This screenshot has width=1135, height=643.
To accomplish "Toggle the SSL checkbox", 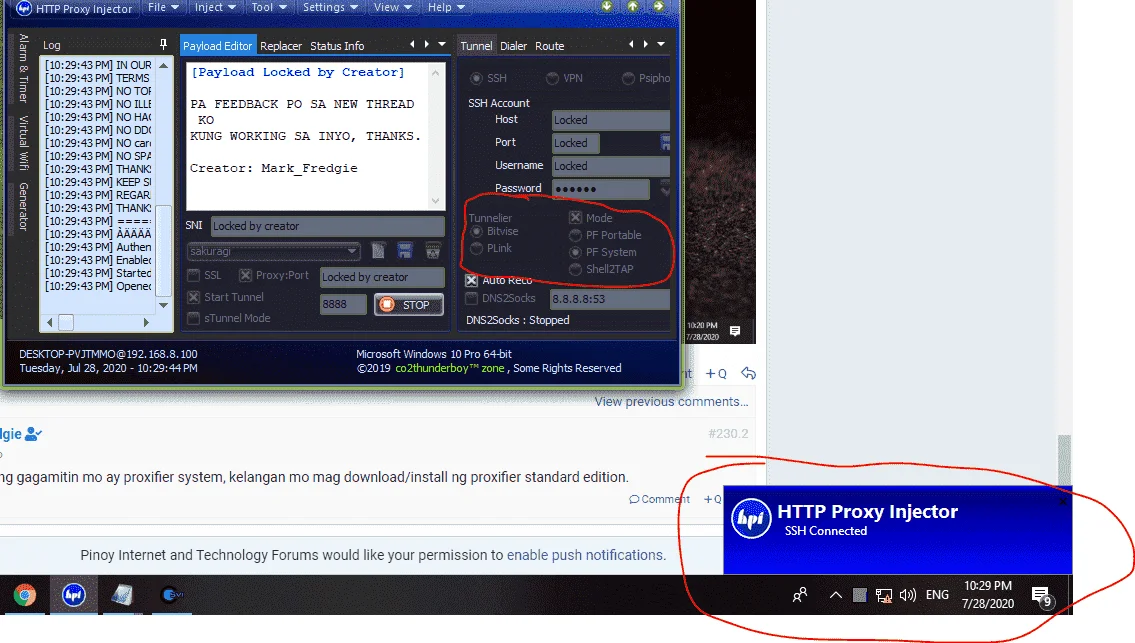I will click(x=193, y=275).
